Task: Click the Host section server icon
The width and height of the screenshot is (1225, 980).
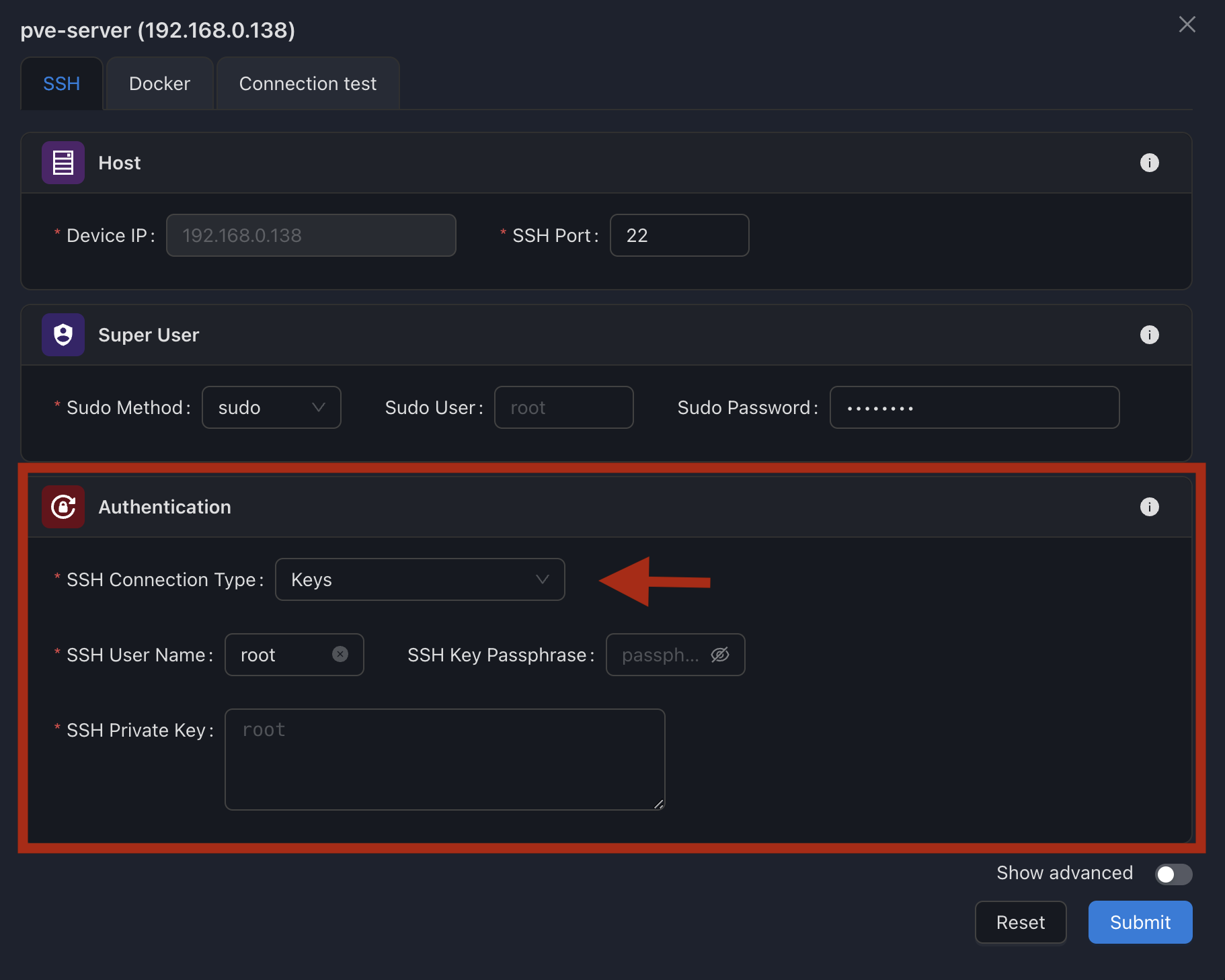Action: point(63,163)
